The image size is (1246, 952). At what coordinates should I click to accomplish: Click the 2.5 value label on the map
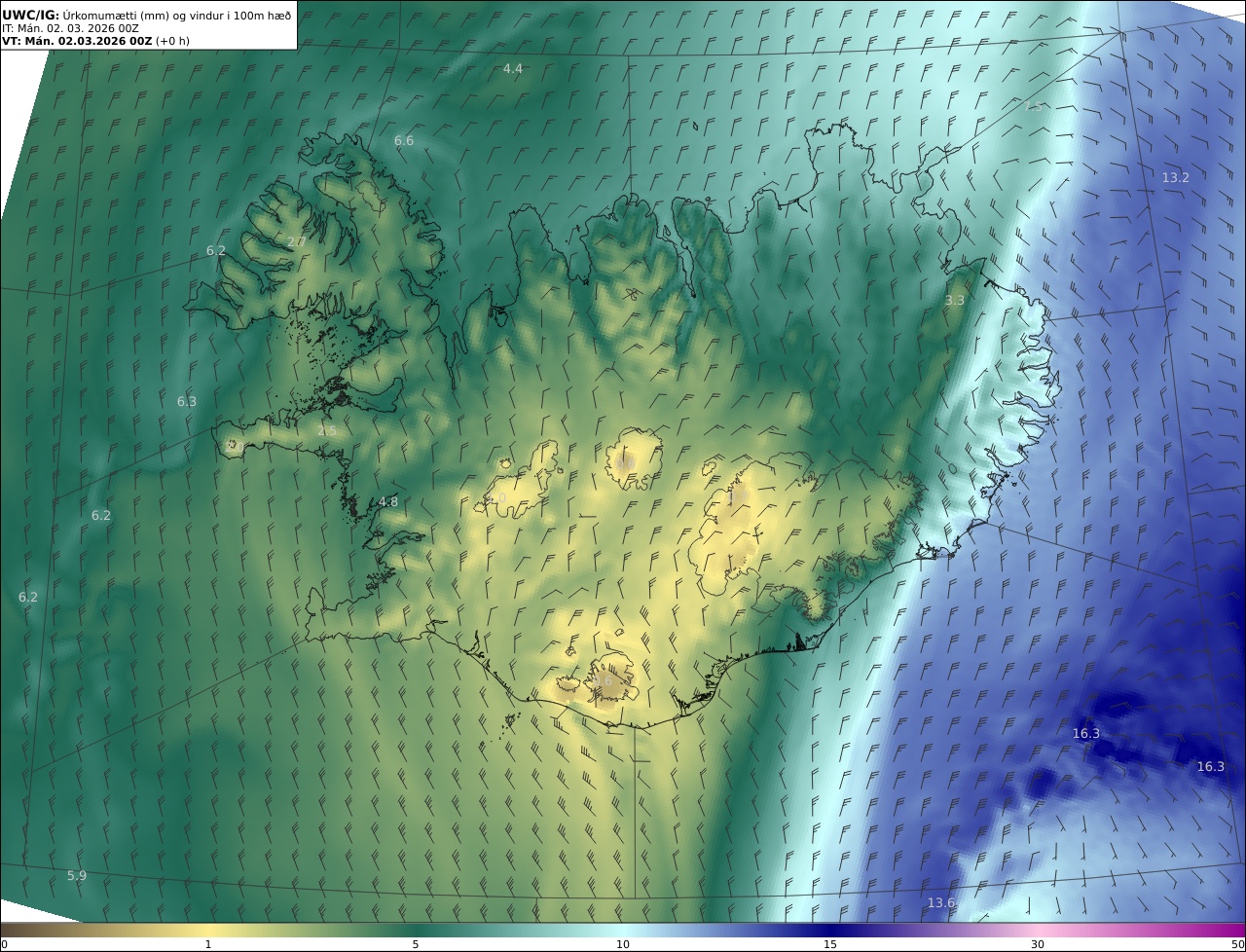pos(326,430)
